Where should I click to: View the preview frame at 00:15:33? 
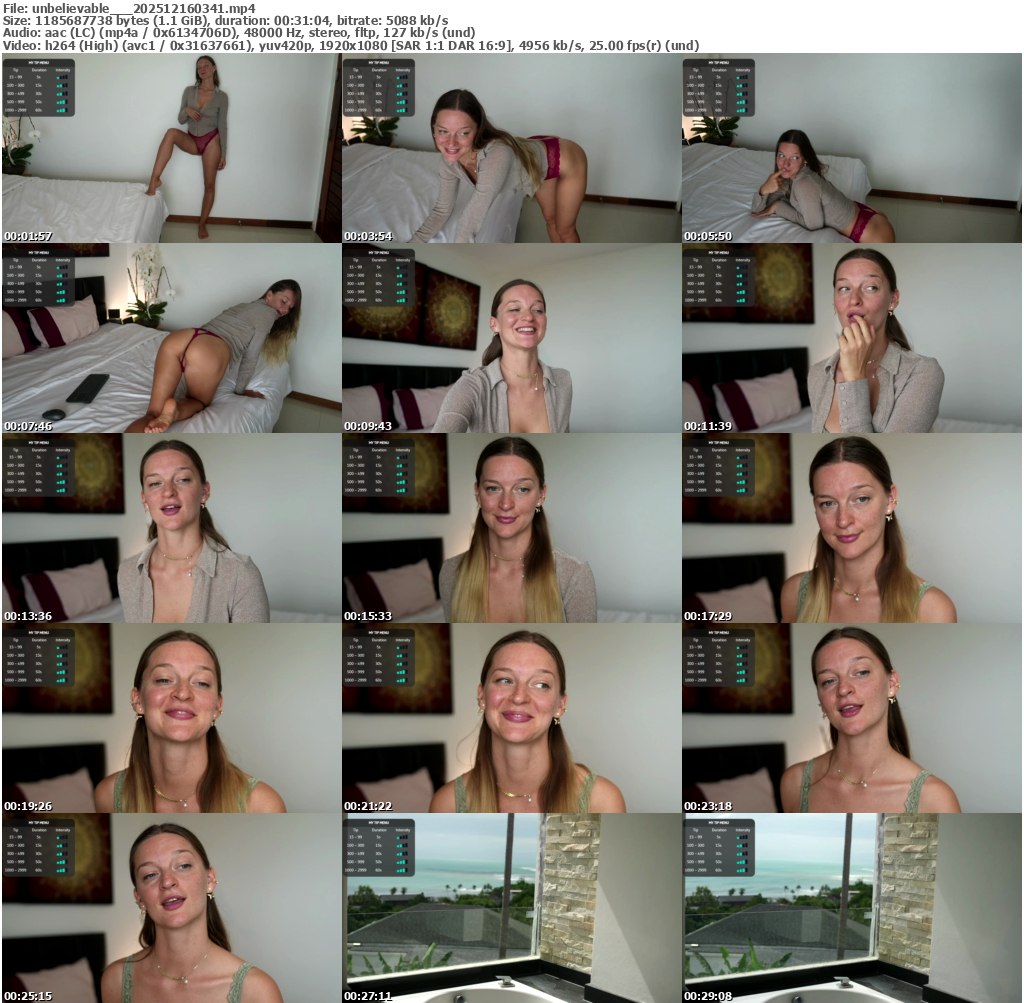[511, 528]
